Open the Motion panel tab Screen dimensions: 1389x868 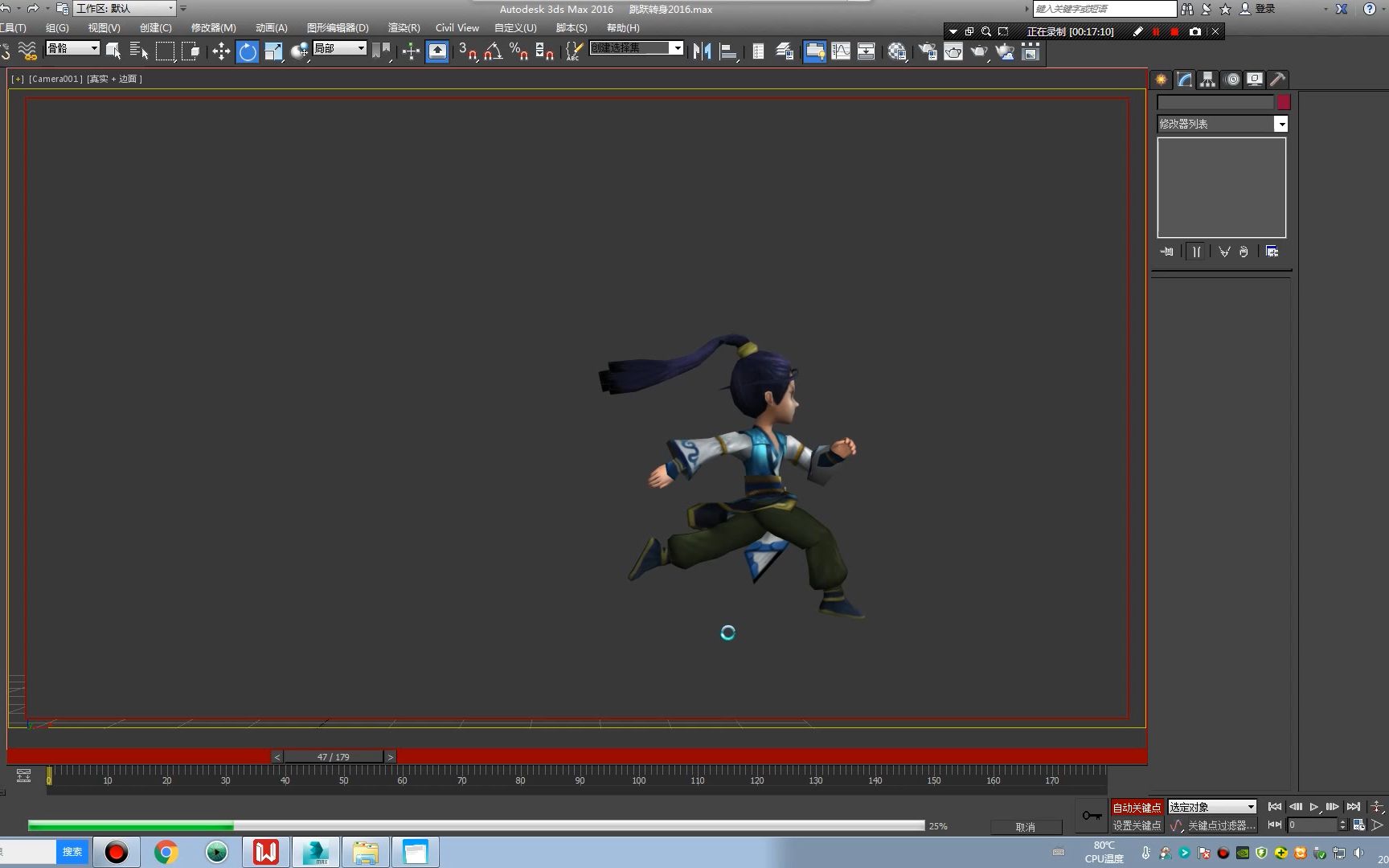tap(1231, 80)
